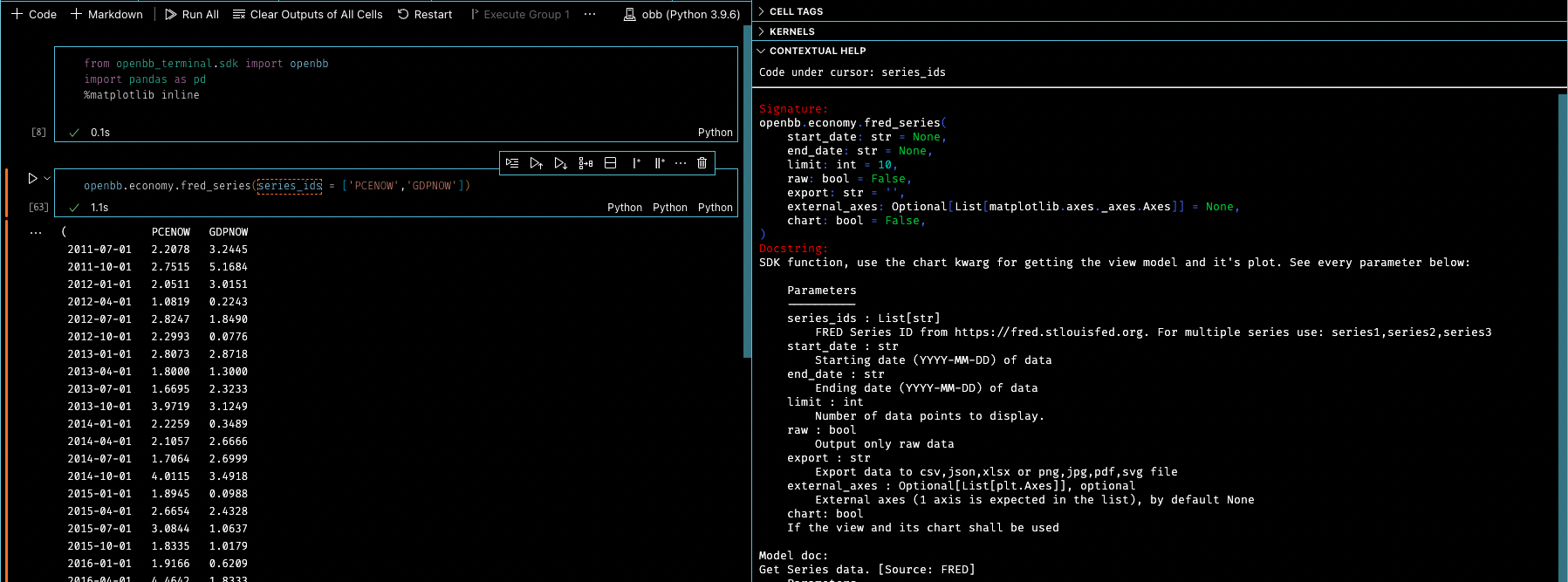The width and height of the screenshot is (1568, 582).
Task: Click the double-bar cell group icon
Action: point(660,163)
